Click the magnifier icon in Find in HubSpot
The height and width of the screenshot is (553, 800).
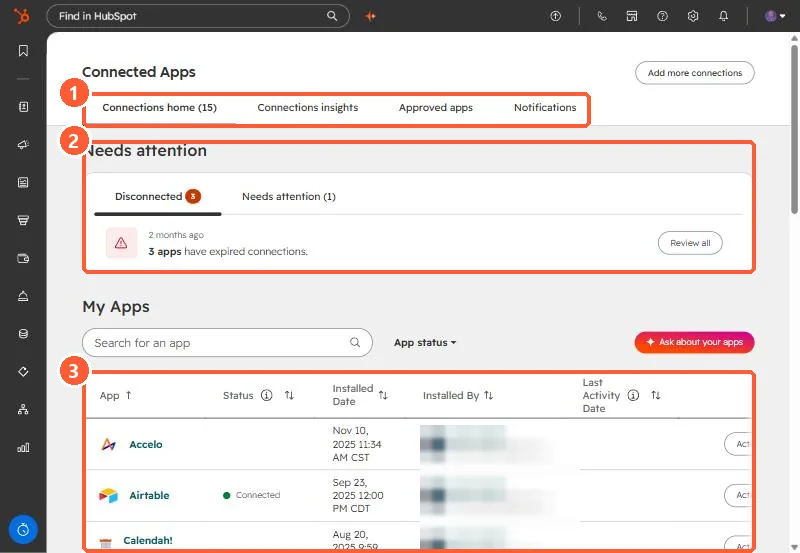pos(332,16)
